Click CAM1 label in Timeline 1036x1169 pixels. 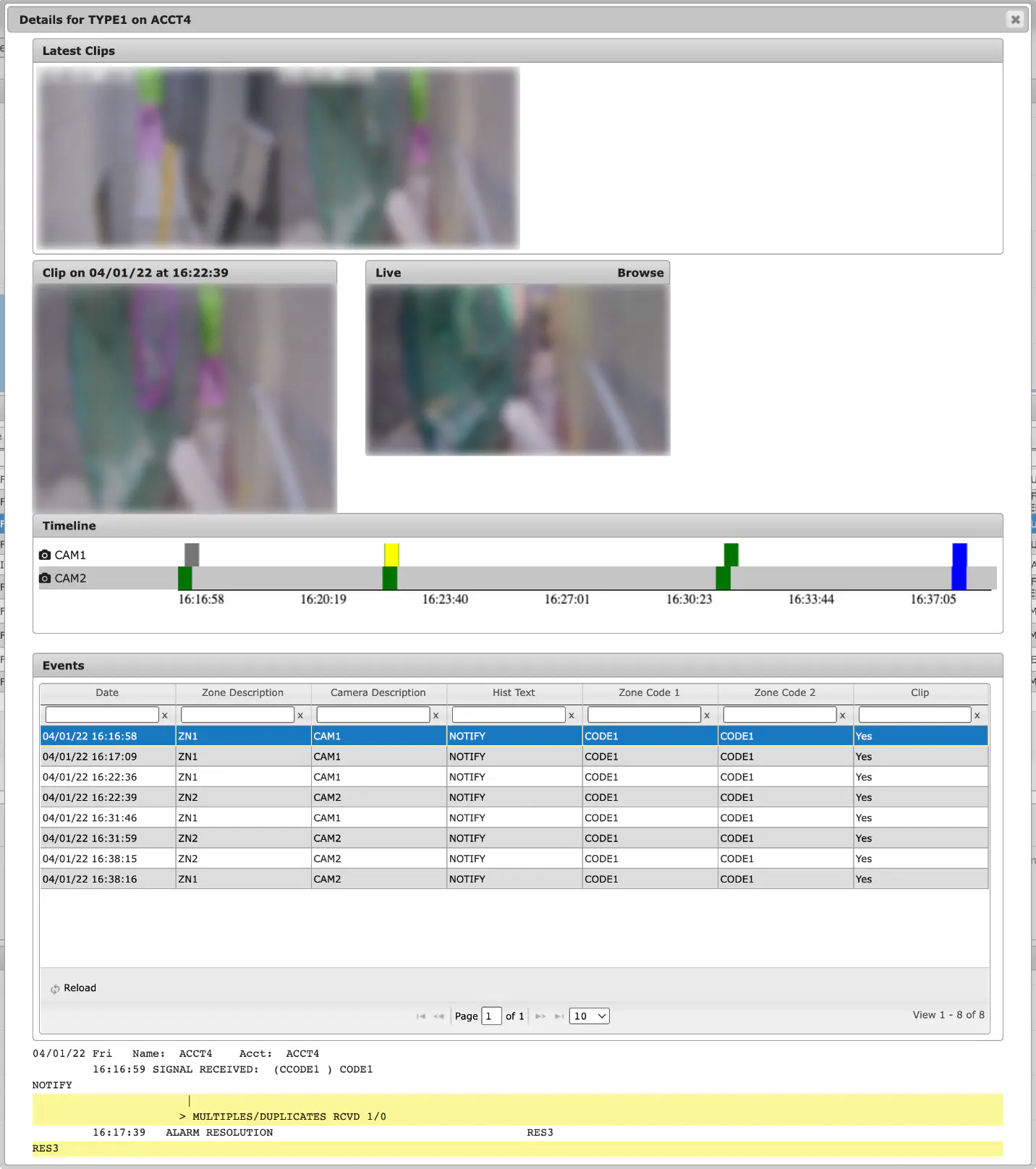click(x=70, y=555)
